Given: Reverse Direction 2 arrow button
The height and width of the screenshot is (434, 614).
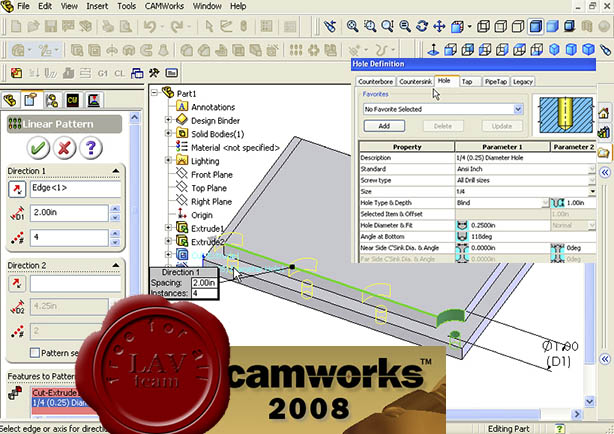Looking at the screenshot, I should click(17, 283).
